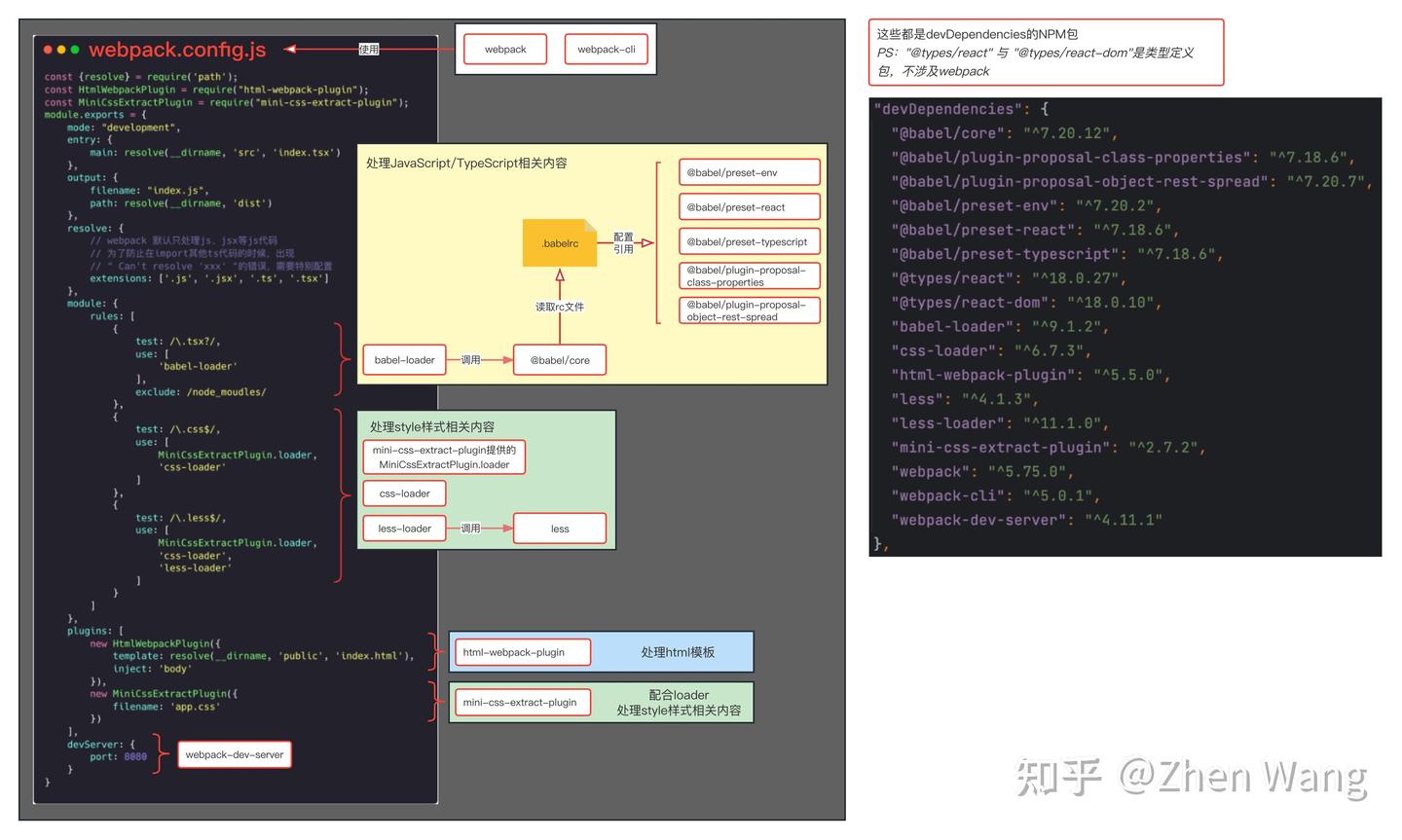Click 'mini-css-extract-plugin' box beside '配合loader'

click(x=523, y=702)
